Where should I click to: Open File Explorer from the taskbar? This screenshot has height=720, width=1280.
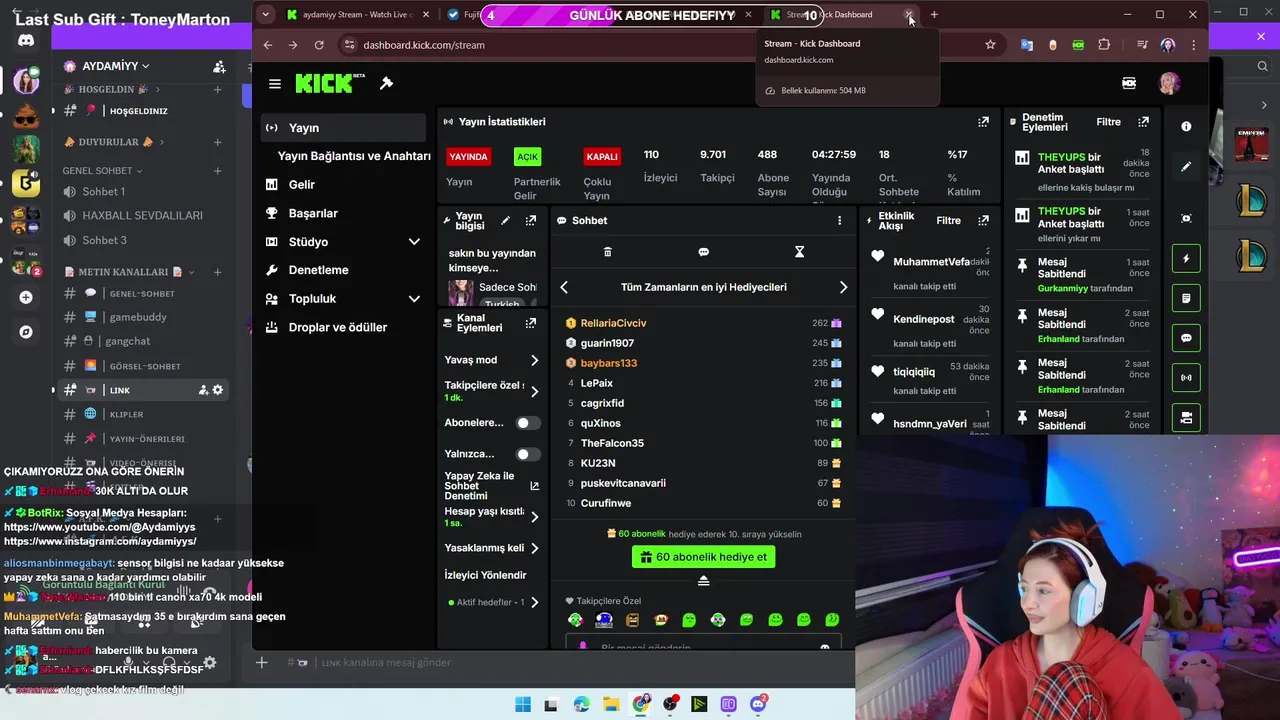click(x=611, y=705)
